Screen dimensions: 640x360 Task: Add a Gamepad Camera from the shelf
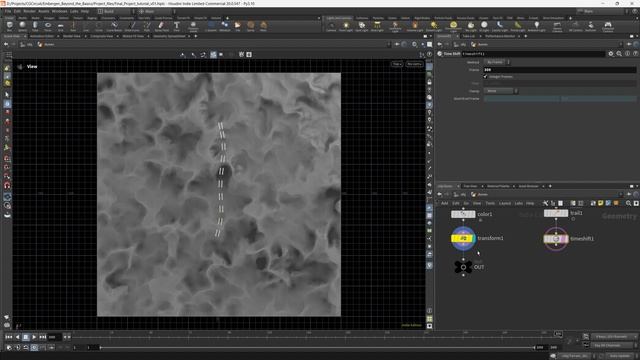coord(608,27)
